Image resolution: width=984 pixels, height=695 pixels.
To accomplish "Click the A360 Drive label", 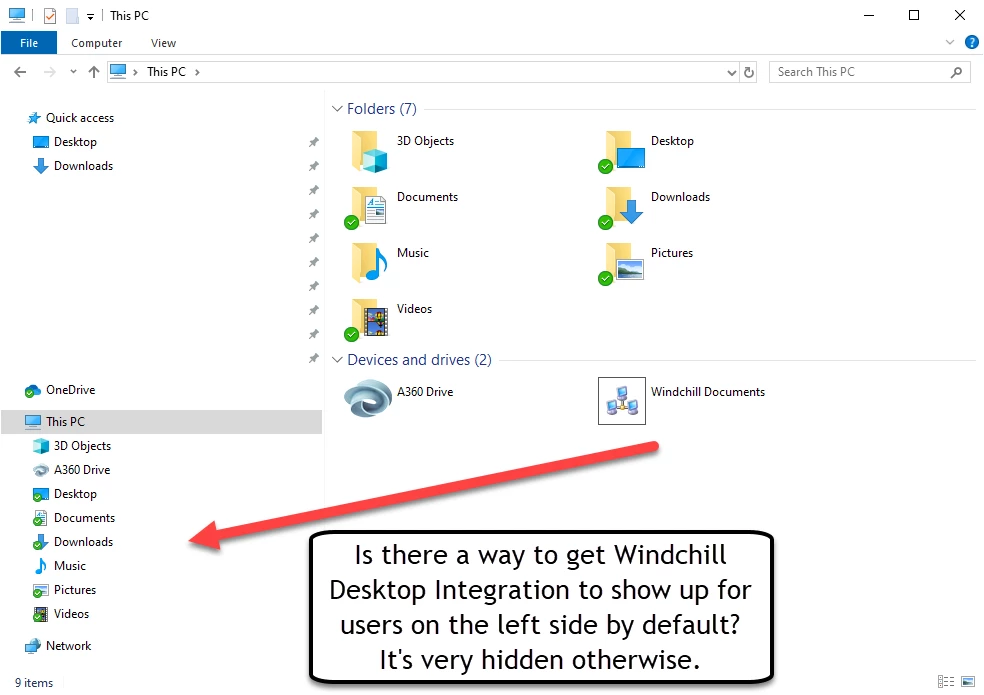I will pyautogui.click(x=425, y=392).
